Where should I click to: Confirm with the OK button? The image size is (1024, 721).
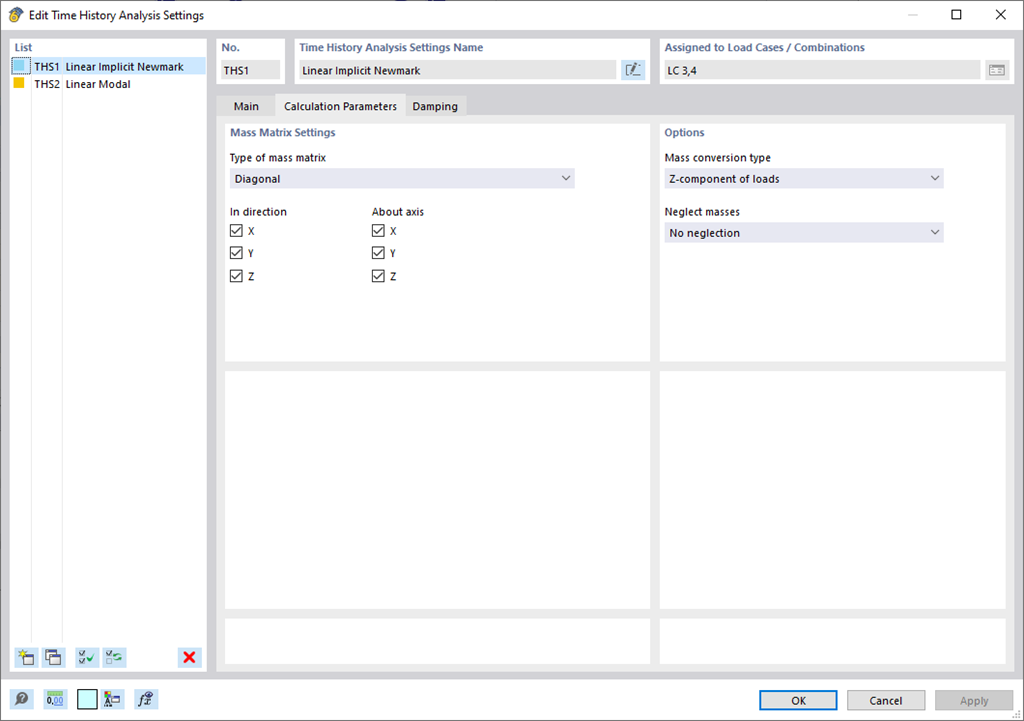(798, 700)
